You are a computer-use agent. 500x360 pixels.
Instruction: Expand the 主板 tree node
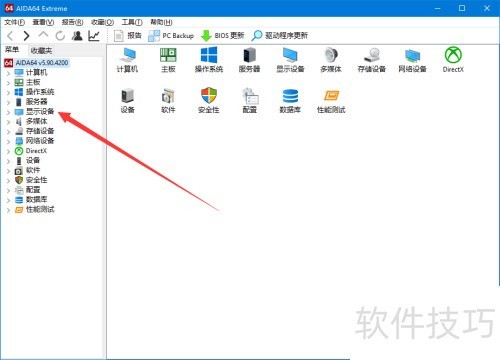coord(9,83)
